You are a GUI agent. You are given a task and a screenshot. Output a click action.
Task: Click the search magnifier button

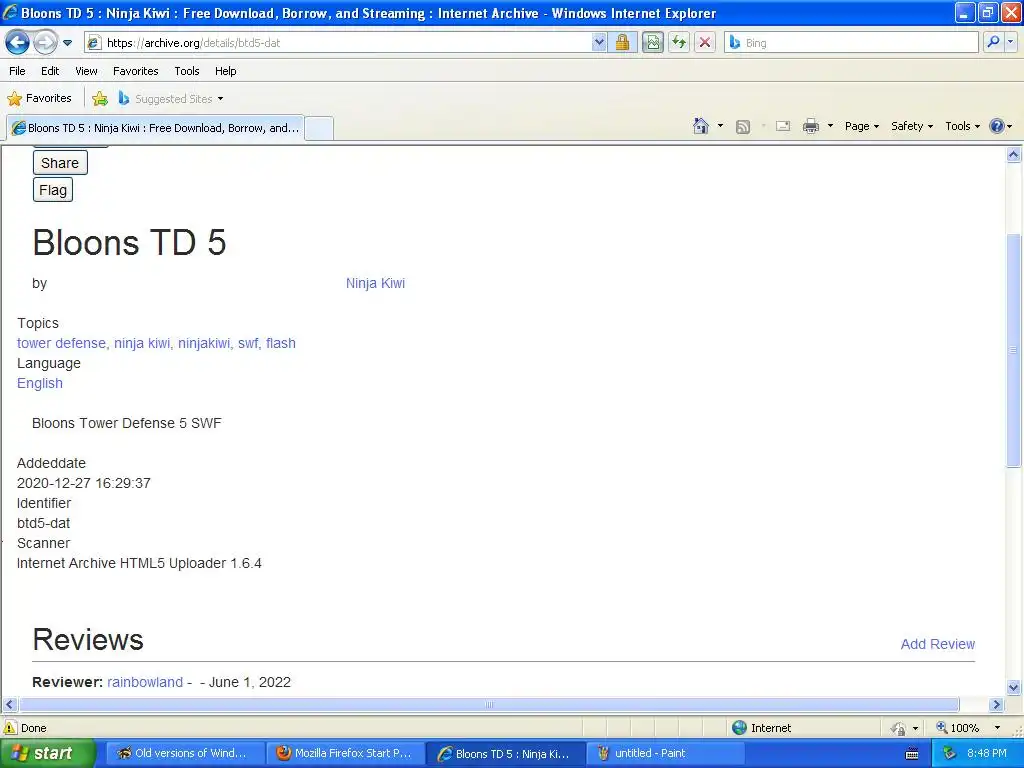tap(993, 42)
